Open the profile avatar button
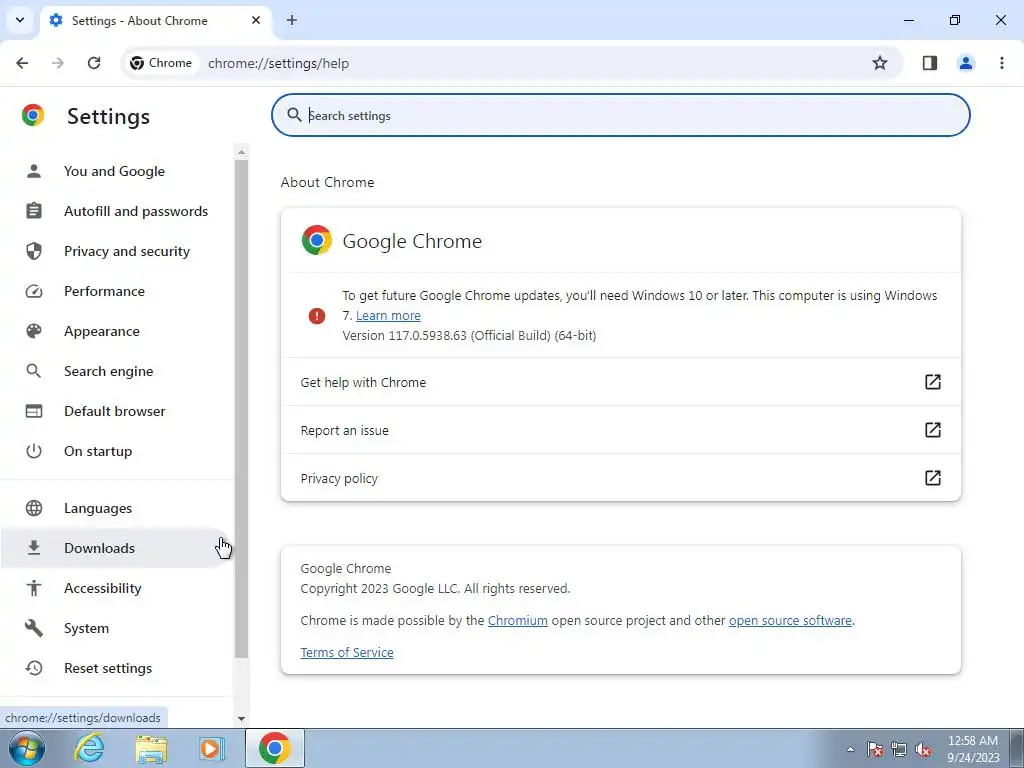The image size is (1024, 768). tap(966, 63)
